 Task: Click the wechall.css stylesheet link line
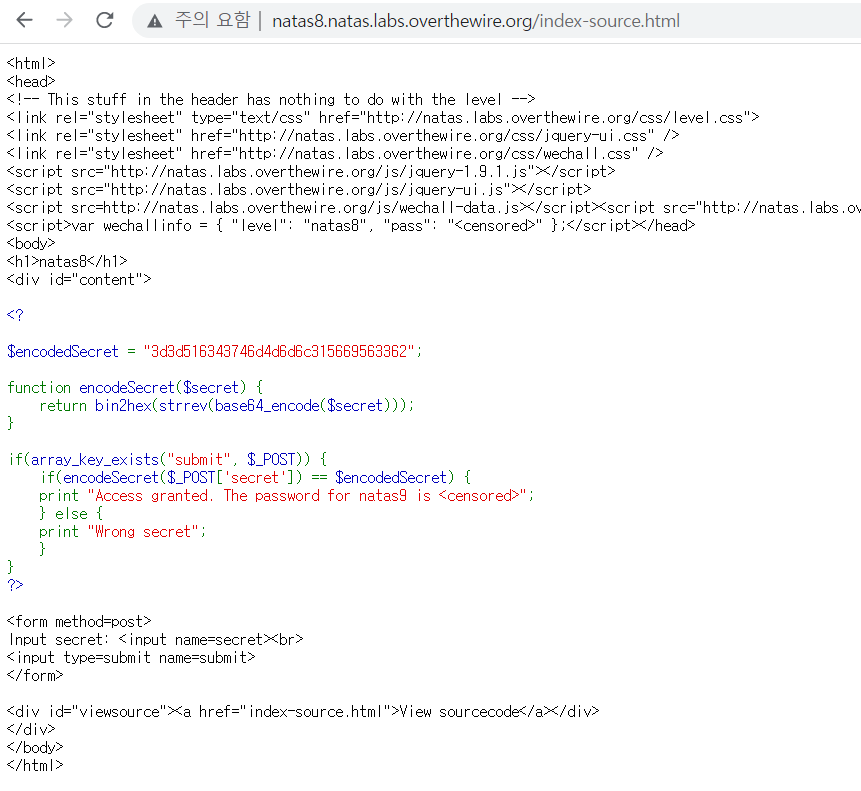(335, 154)
